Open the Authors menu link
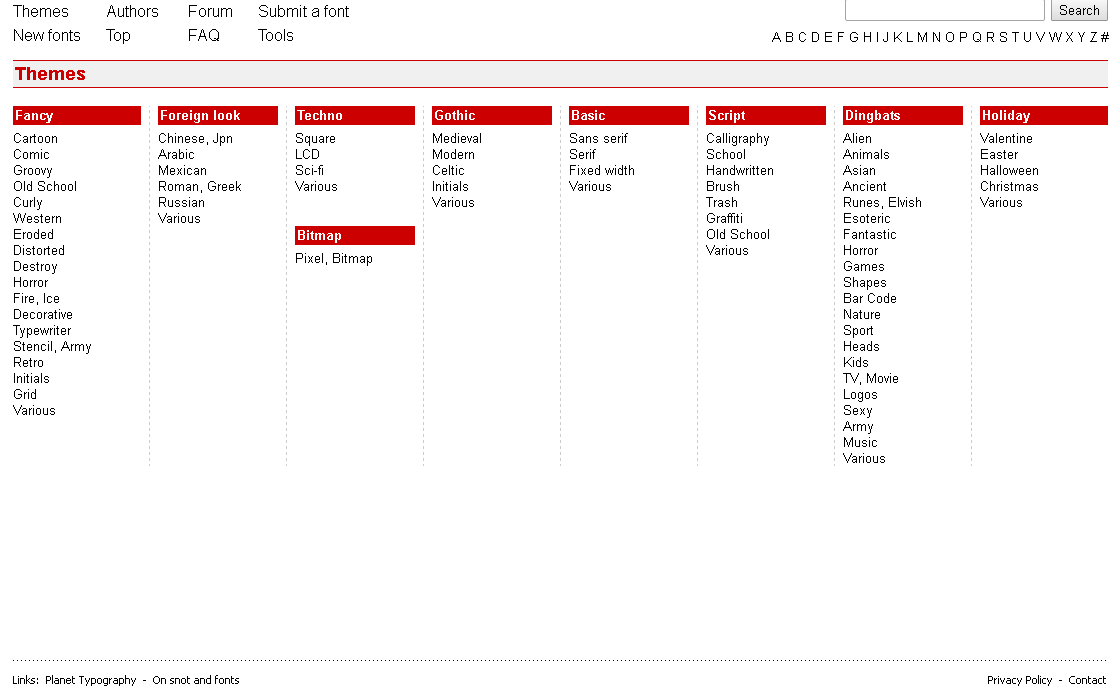The image size is (1113, 698). (x=132, y=11)
